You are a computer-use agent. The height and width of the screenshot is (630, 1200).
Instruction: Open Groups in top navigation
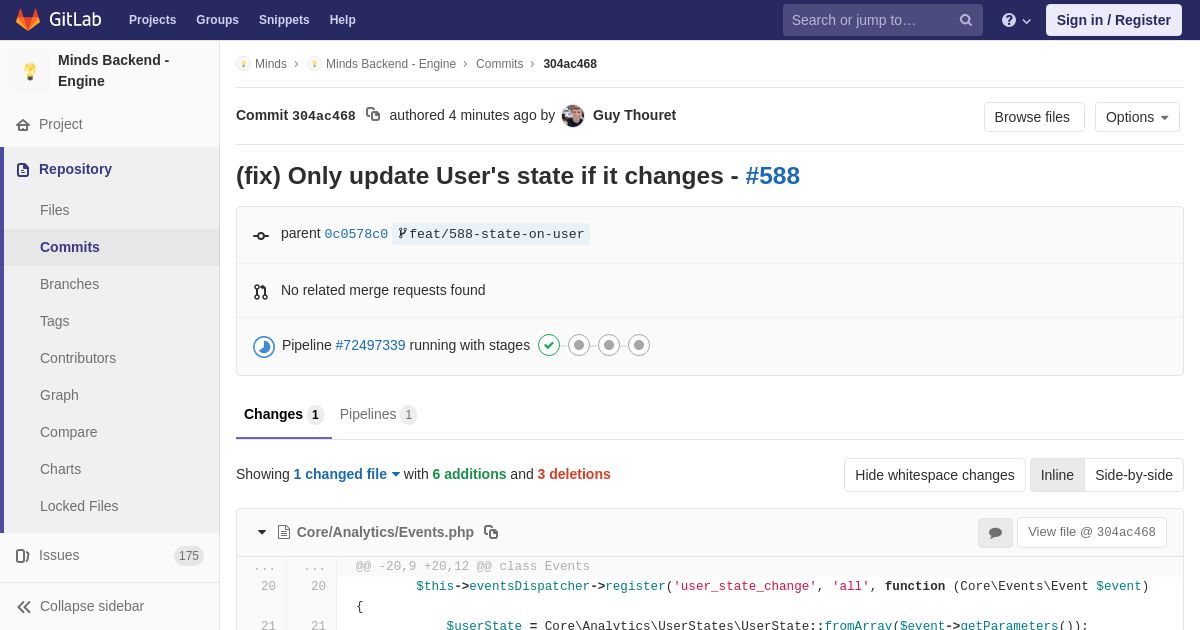[217, 20]
